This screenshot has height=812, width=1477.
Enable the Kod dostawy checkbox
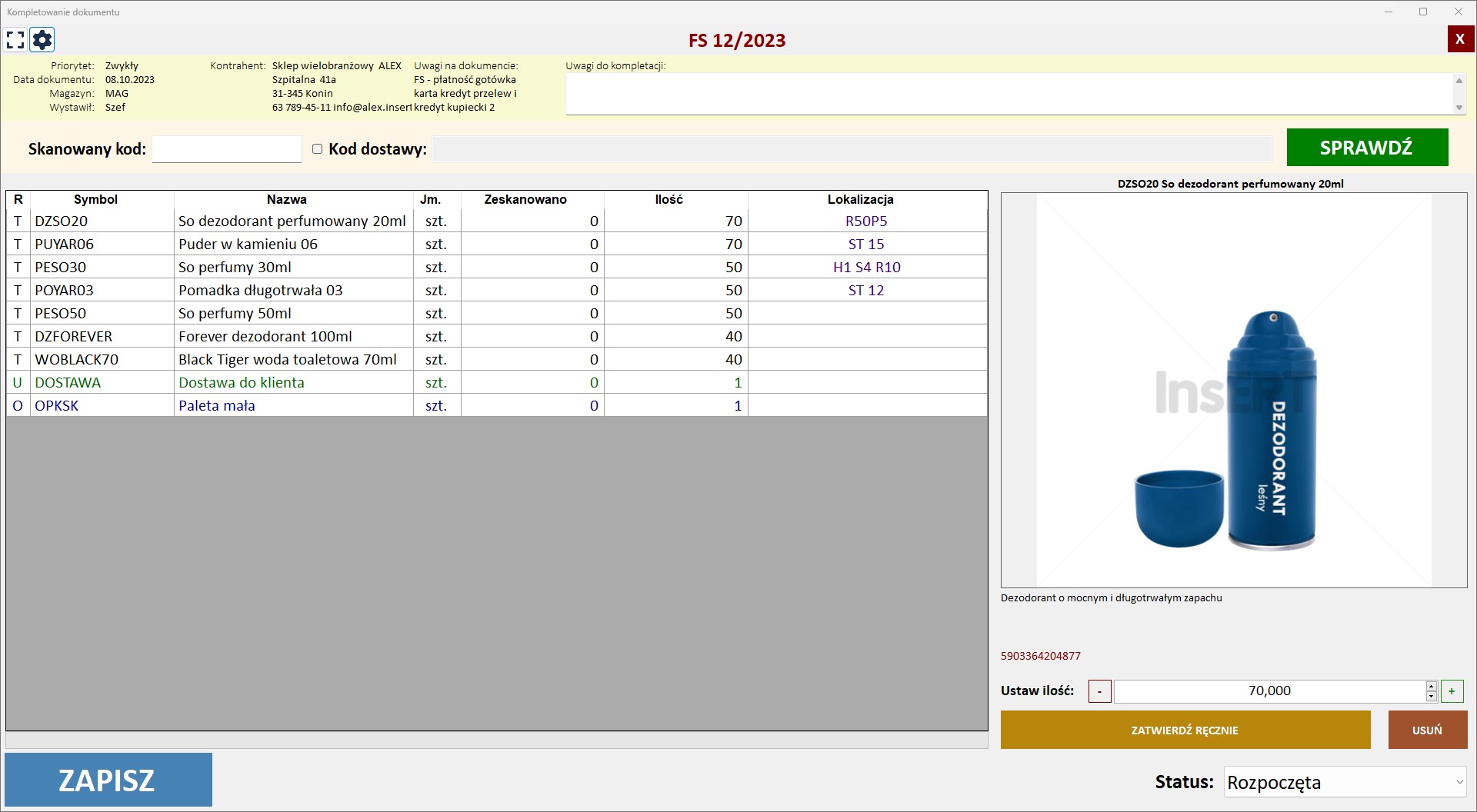(x=317, y=149)
